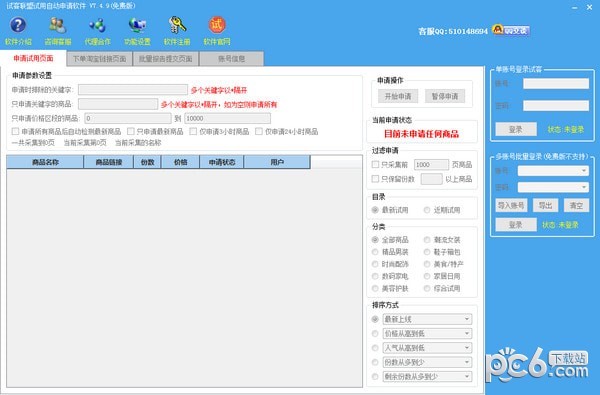Switch to the 申请试用页面 tab

[x=33, y=58]
